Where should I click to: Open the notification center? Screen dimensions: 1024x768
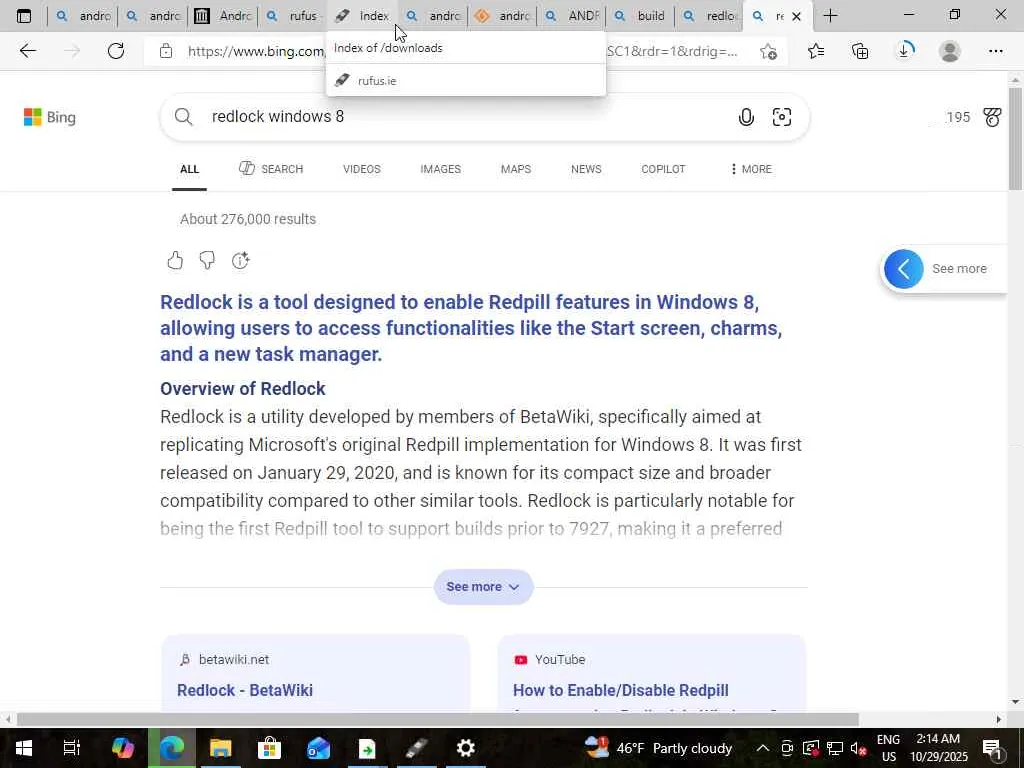click(993, 748)
